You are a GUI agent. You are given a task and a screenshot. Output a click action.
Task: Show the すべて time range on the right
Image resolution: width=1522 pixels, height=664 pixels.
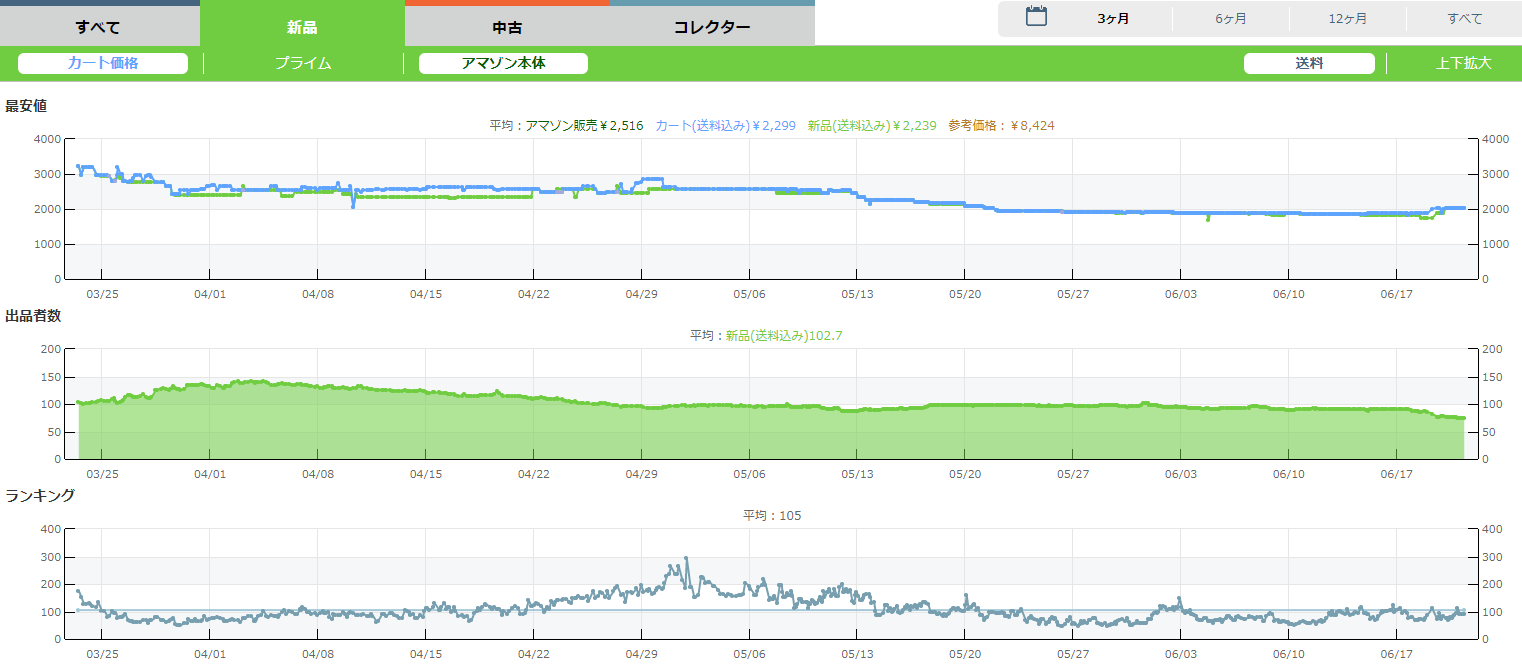point(1464,19)
